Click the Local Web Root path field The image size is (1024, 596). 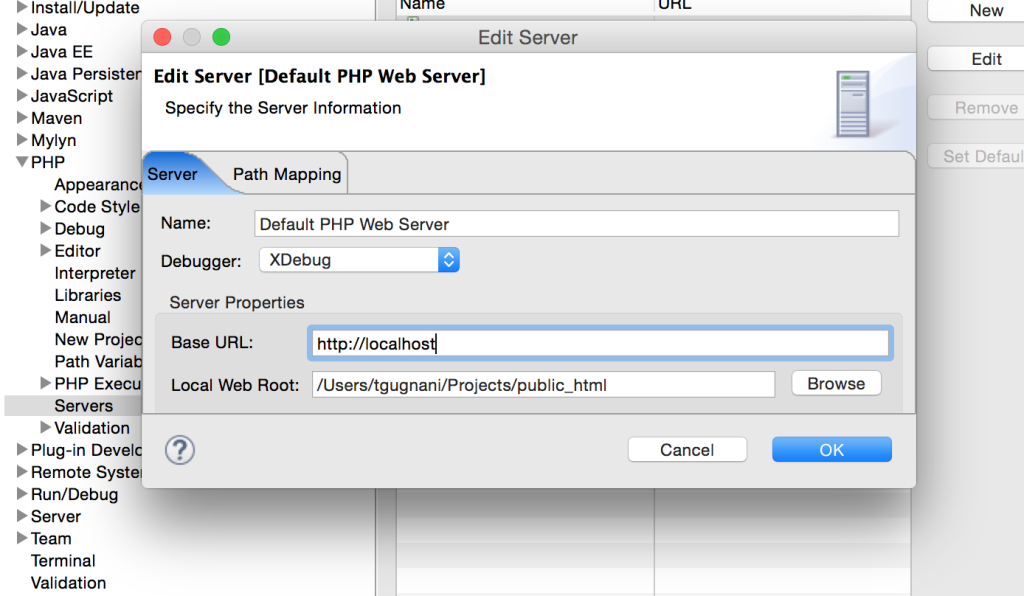(542, 385)
